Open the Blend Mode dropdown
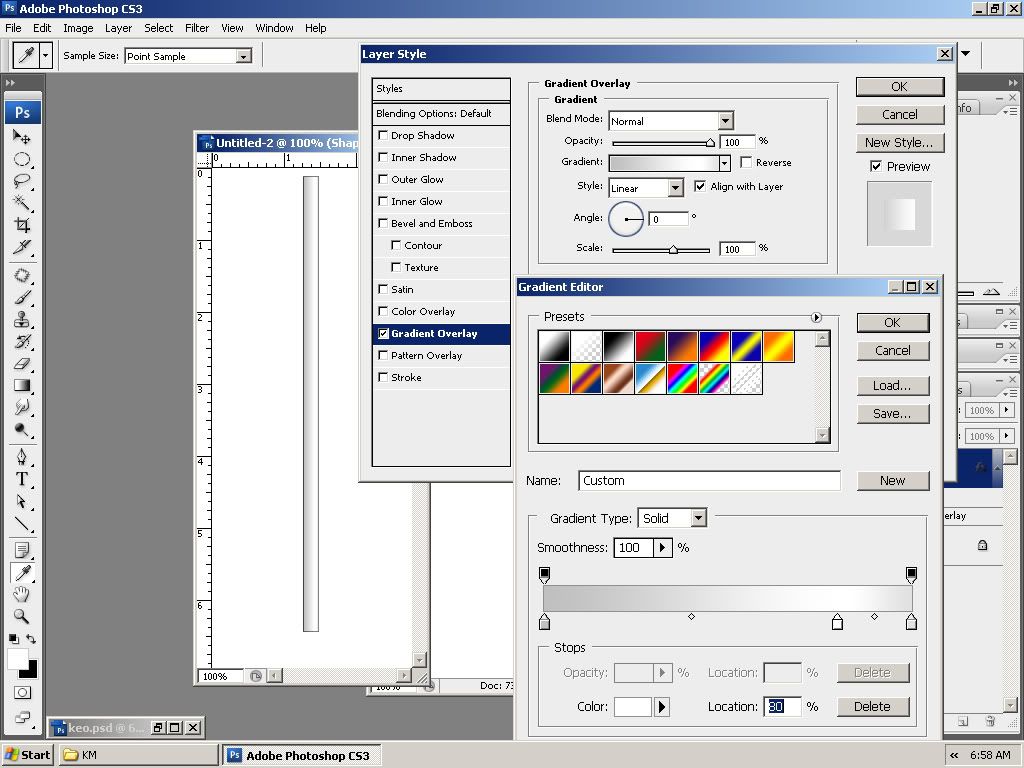The image size is (1024, 768). coord(725,121)
